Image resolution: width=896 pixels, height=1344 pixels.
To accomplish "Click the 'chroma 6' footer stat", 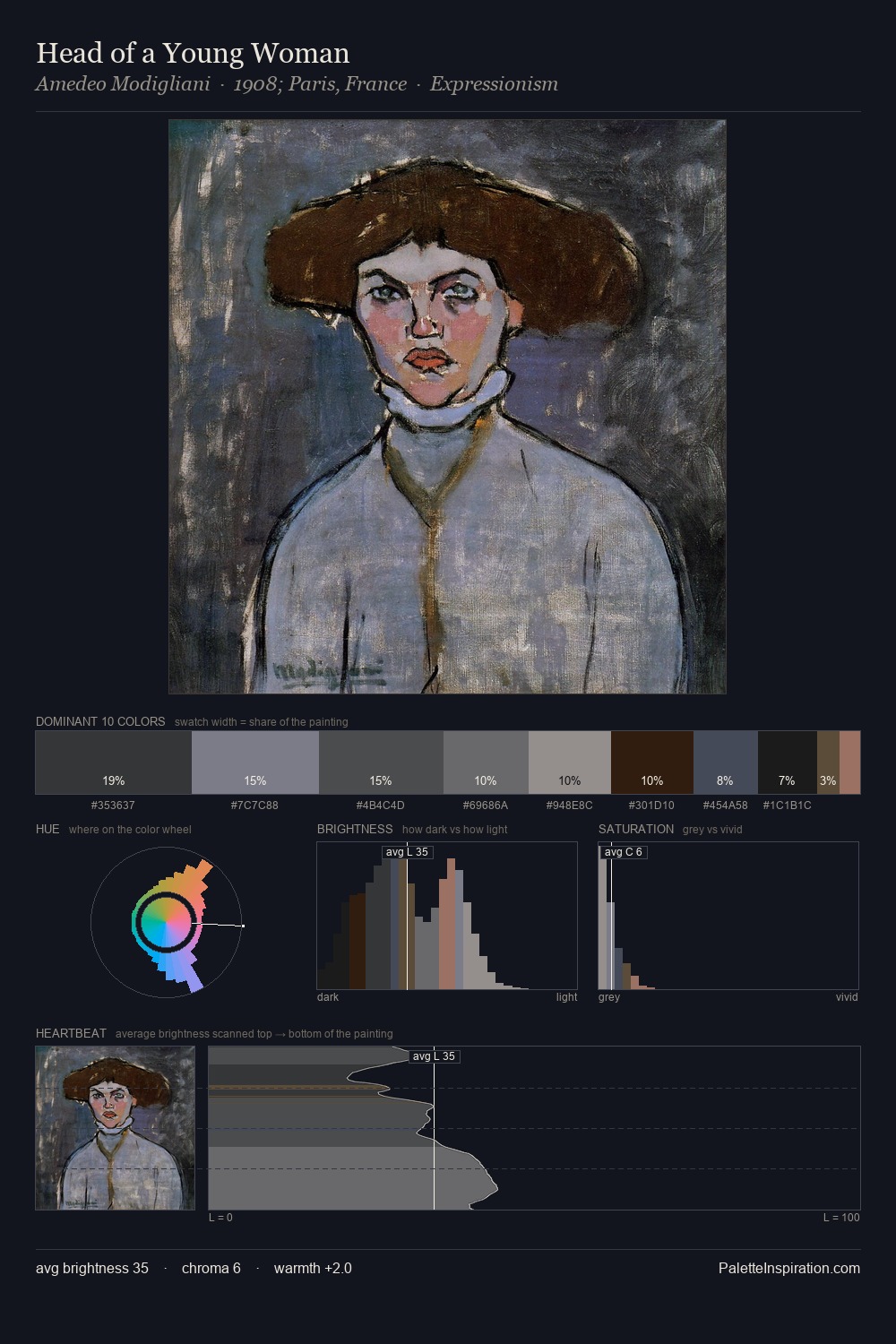I will (211, 1268).
